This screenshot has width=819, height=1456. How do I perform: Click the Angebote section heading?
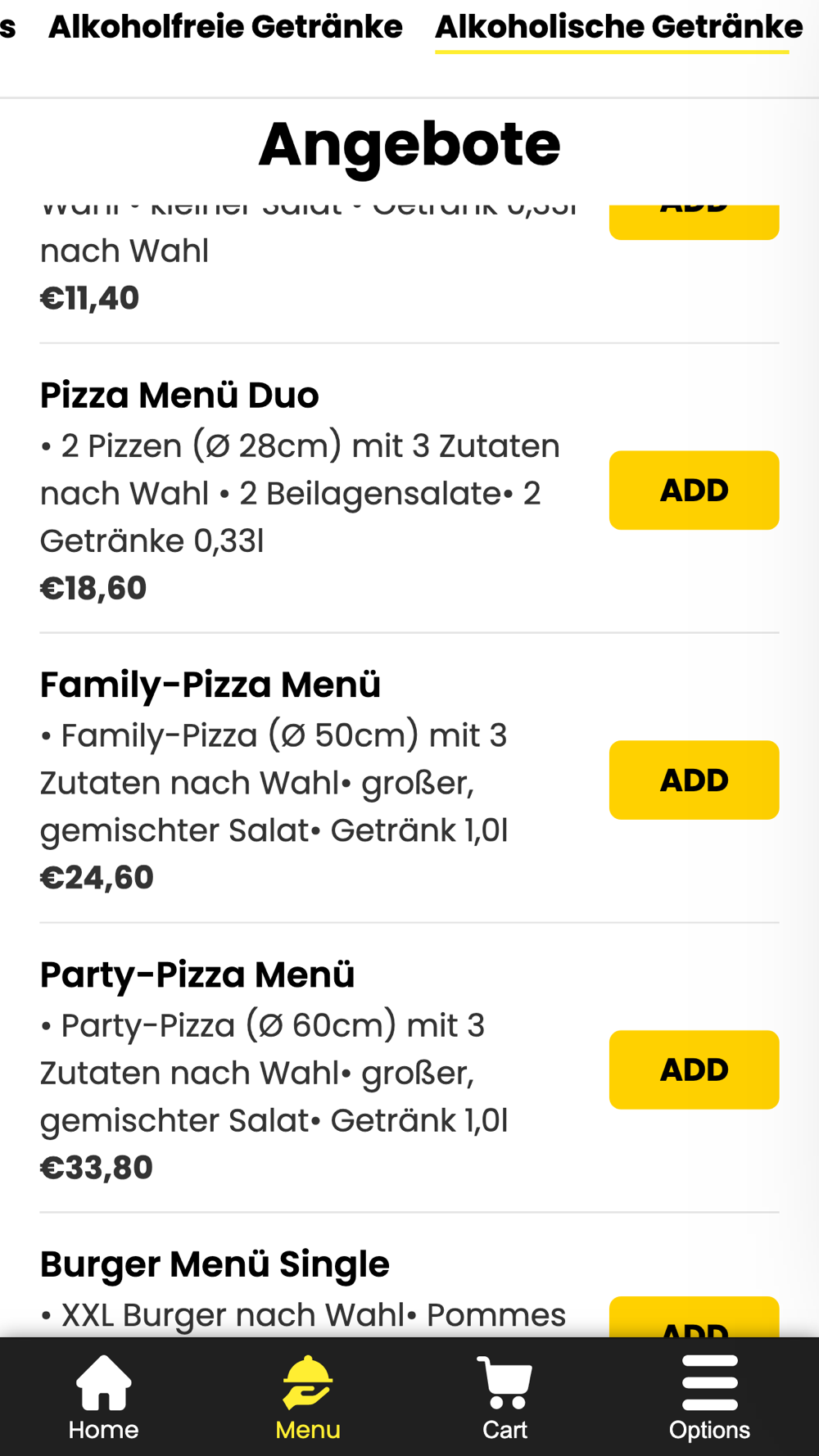pos(409,145)
